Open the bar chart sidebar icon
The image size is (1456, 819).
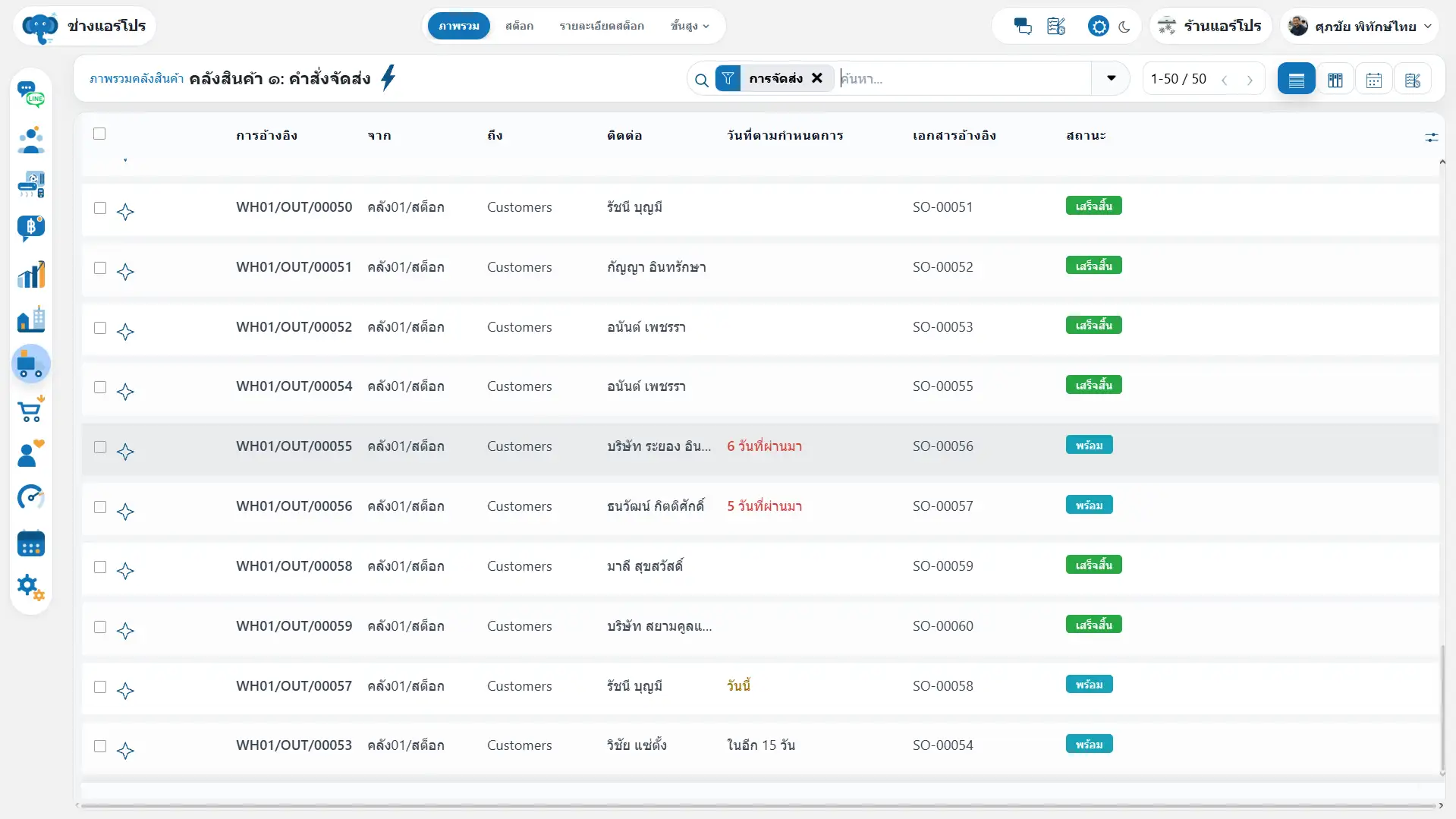pyautogui.click(x=31, y=275)
